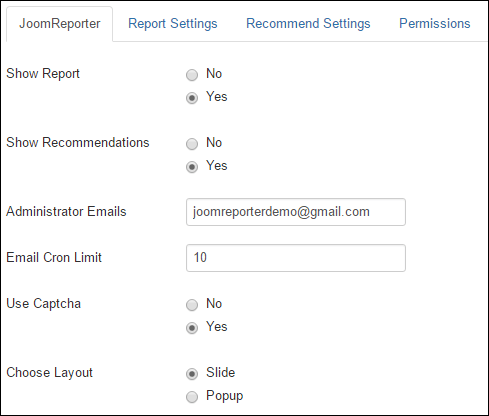Focus the Administrator Emails input field
This screenshot has height=416, width=489.
pos(296,212)
